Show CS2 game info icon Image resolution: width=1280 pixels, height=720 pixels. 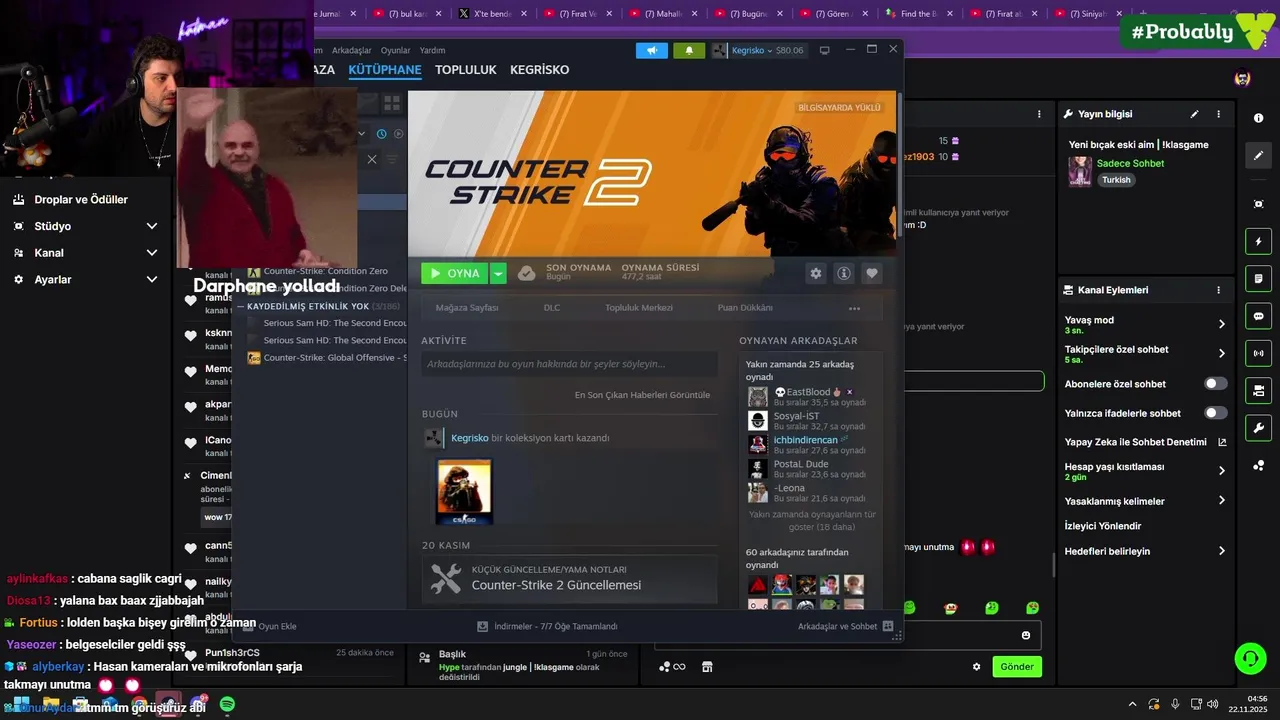[844, 273]
